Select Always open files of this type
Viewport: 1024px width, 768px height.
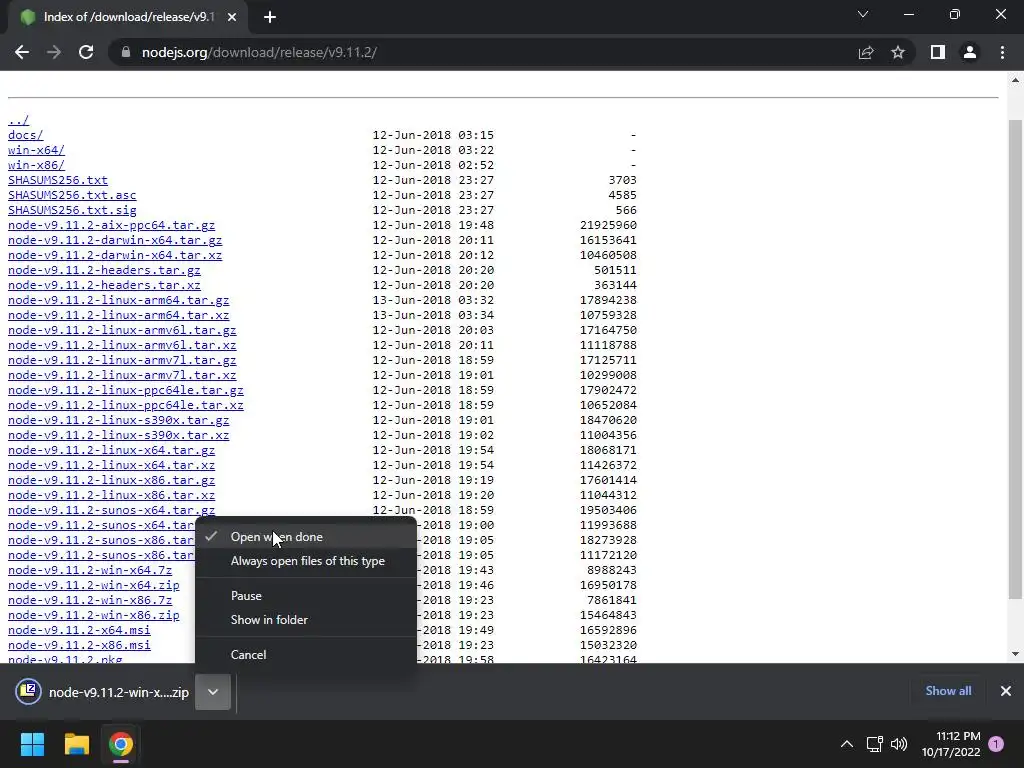[x=306, y=561]
